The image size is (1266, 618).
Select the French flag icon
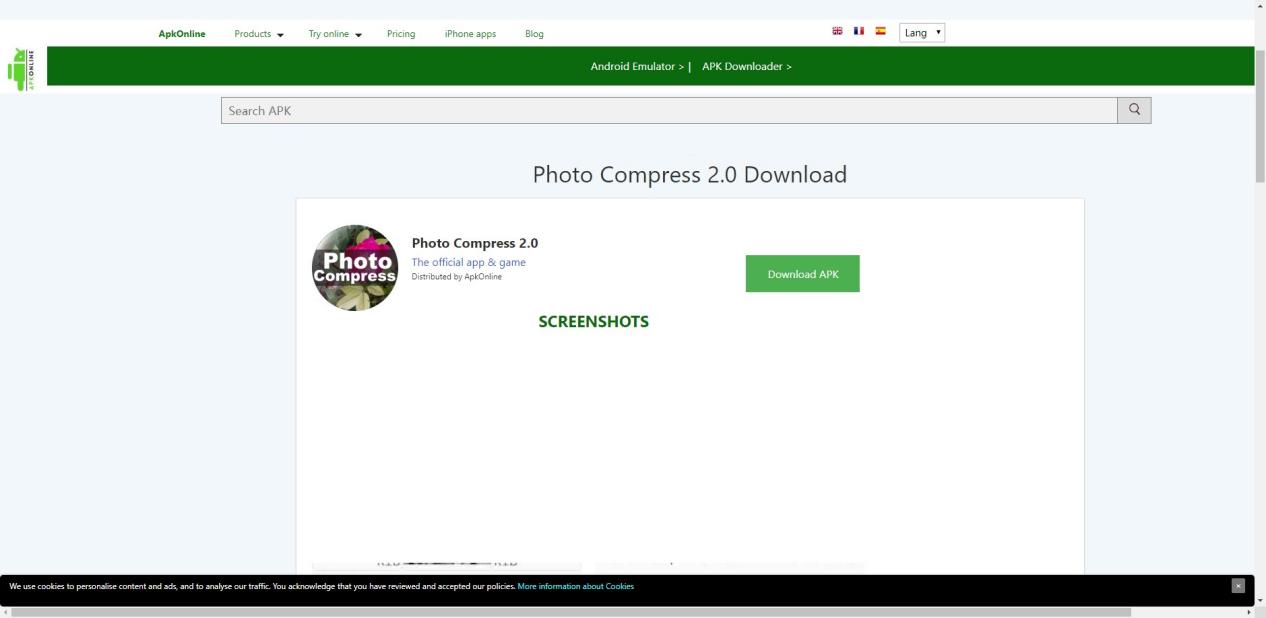tap(859, 31)
